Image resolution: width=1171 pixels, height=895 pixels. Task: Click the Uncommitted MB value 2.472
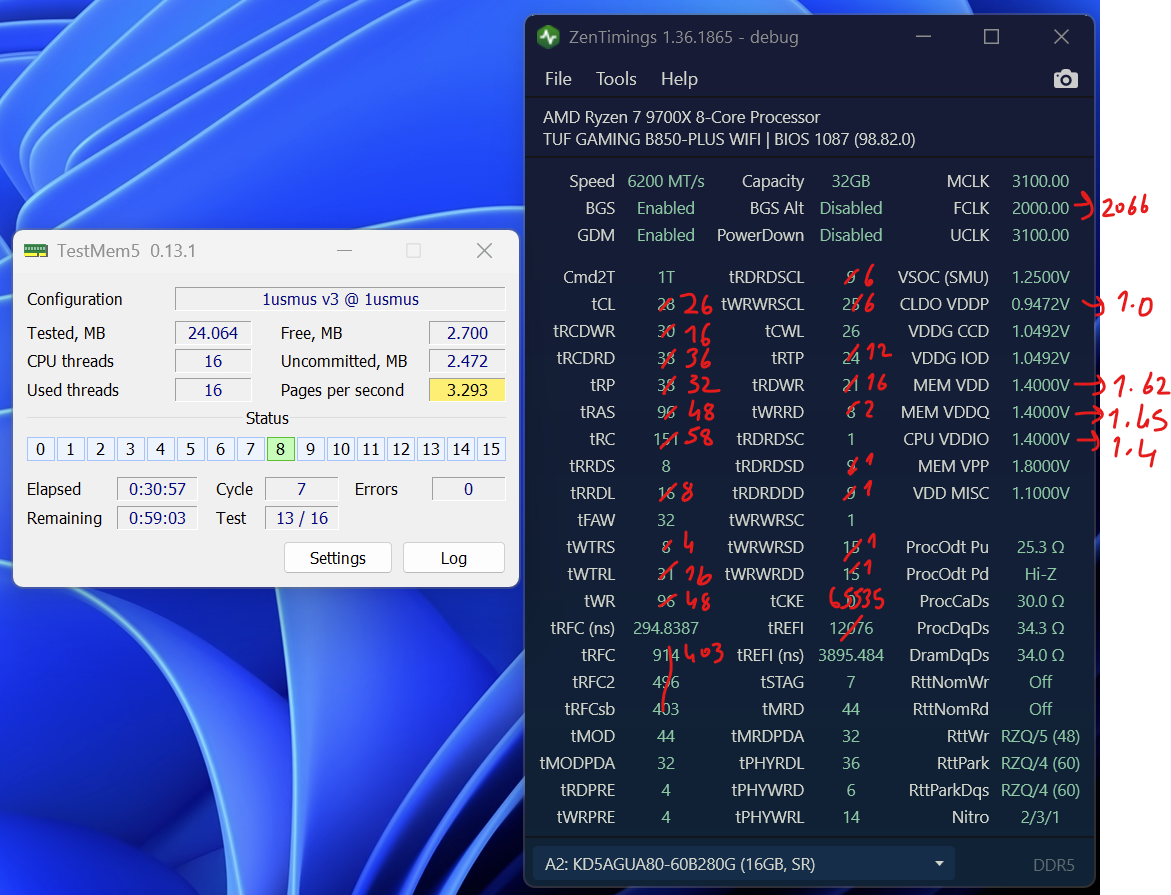click(467, 362)
